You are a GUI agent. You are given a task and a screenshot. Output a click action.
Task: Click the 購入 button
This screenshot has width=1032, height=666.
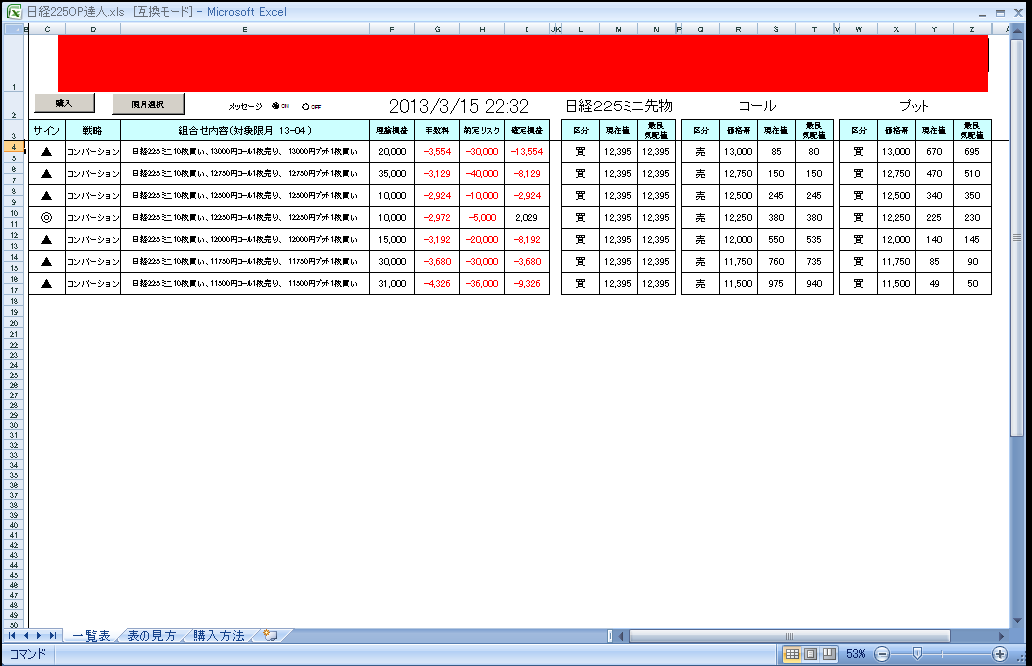64,103
